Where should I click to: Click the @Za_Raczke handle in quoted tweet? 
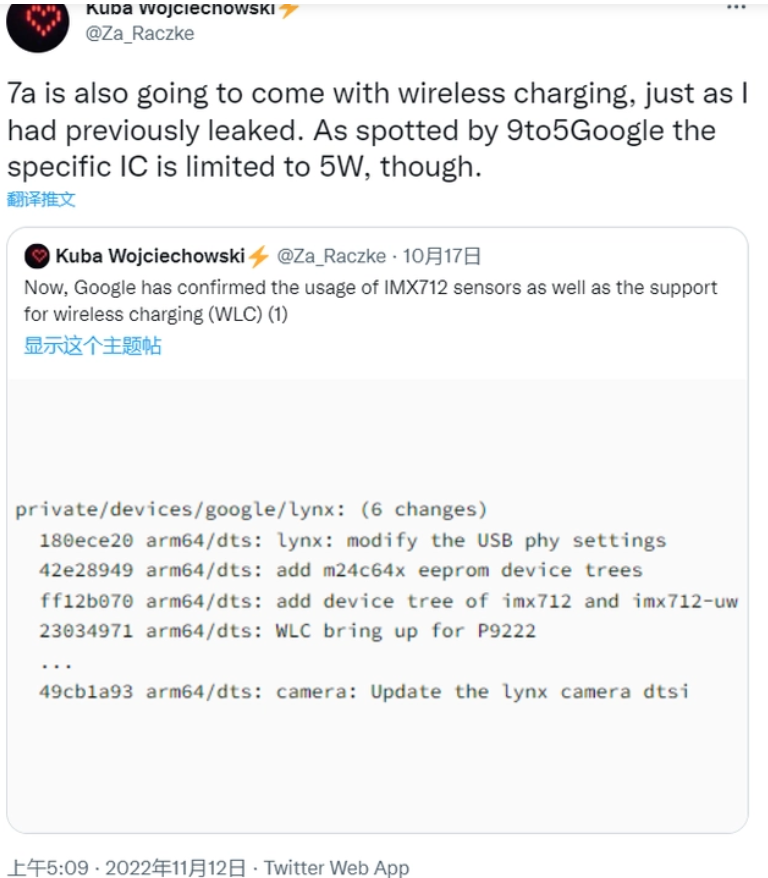(331, 256)
